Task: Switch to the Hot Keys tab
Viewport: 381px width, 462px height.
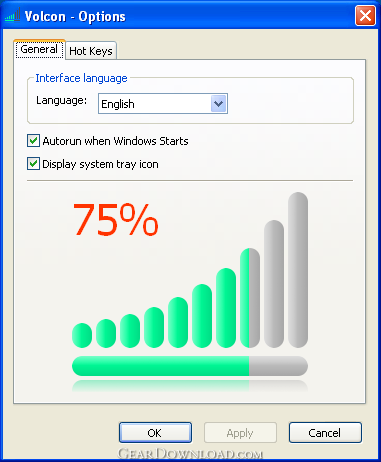Action: 91,51
